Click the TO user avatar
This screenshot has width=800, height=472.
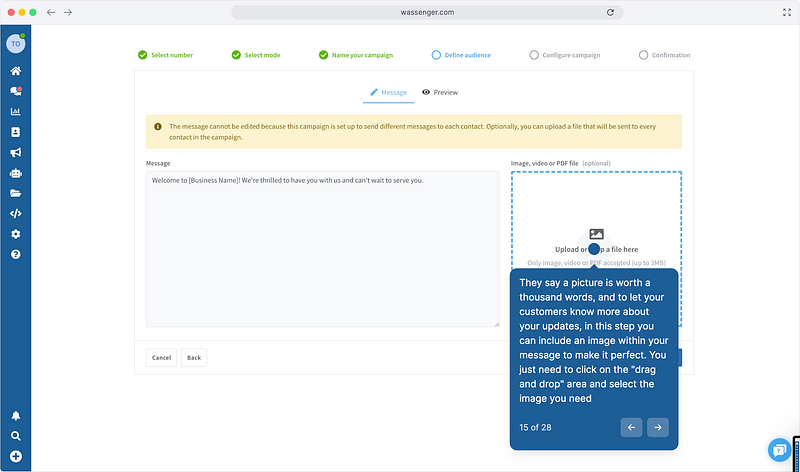coord(16,44)
